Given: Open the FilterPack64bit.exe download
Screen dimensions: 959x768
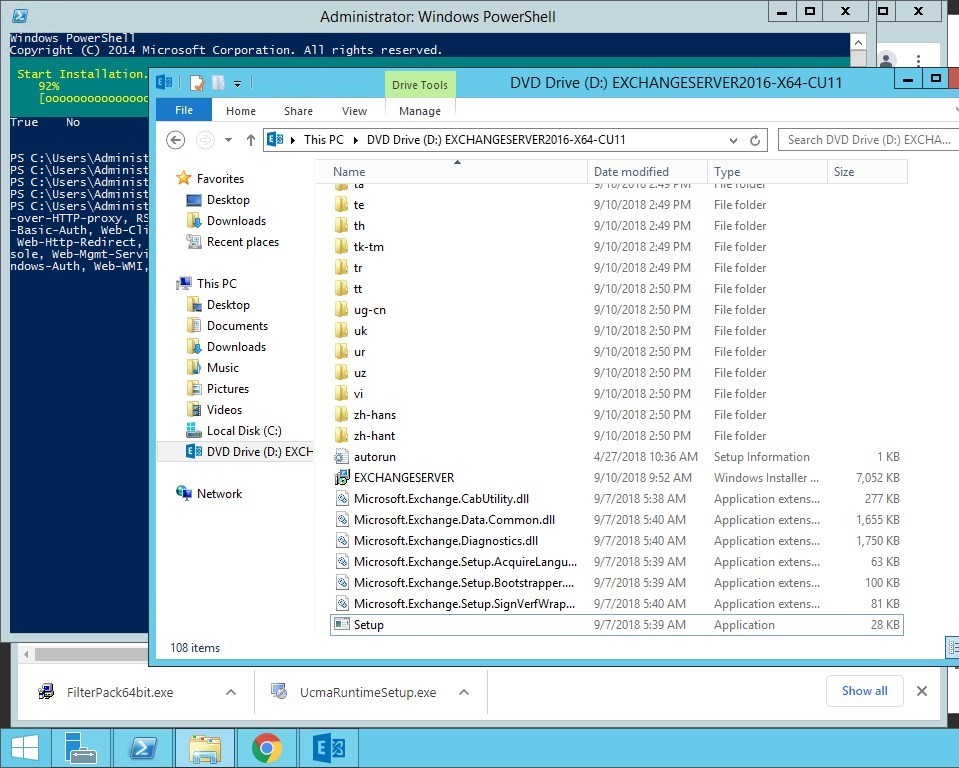Looking at the screenshot, I should pos(120,692).
